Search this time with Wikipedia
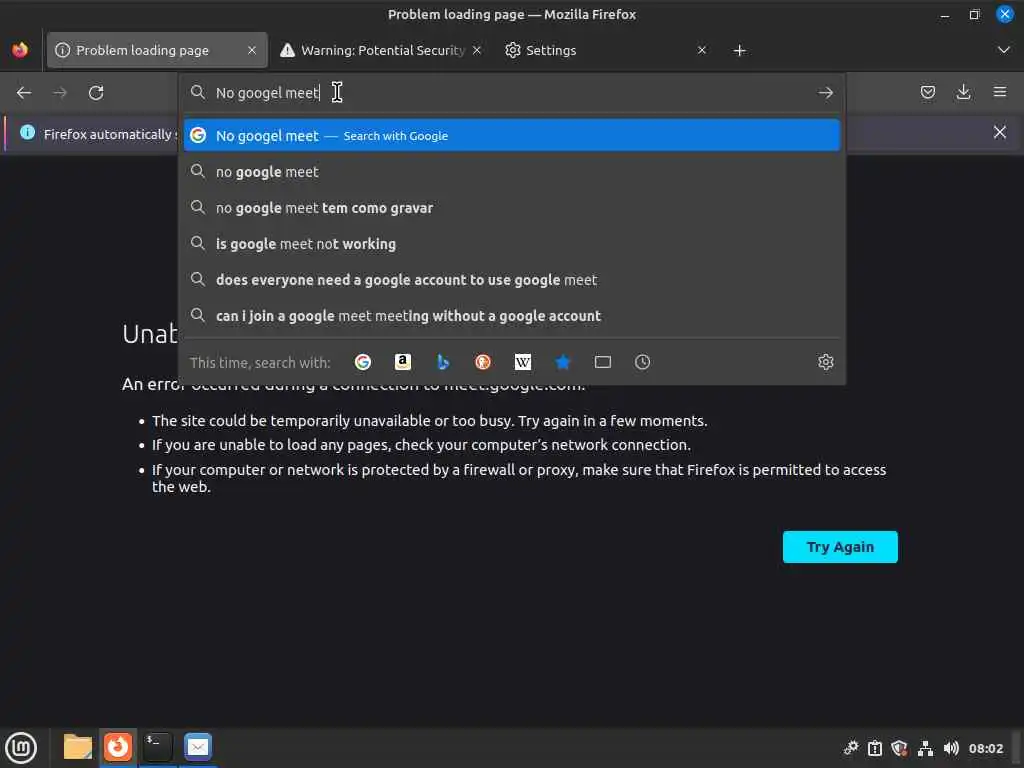 click(x=523, y=362)
